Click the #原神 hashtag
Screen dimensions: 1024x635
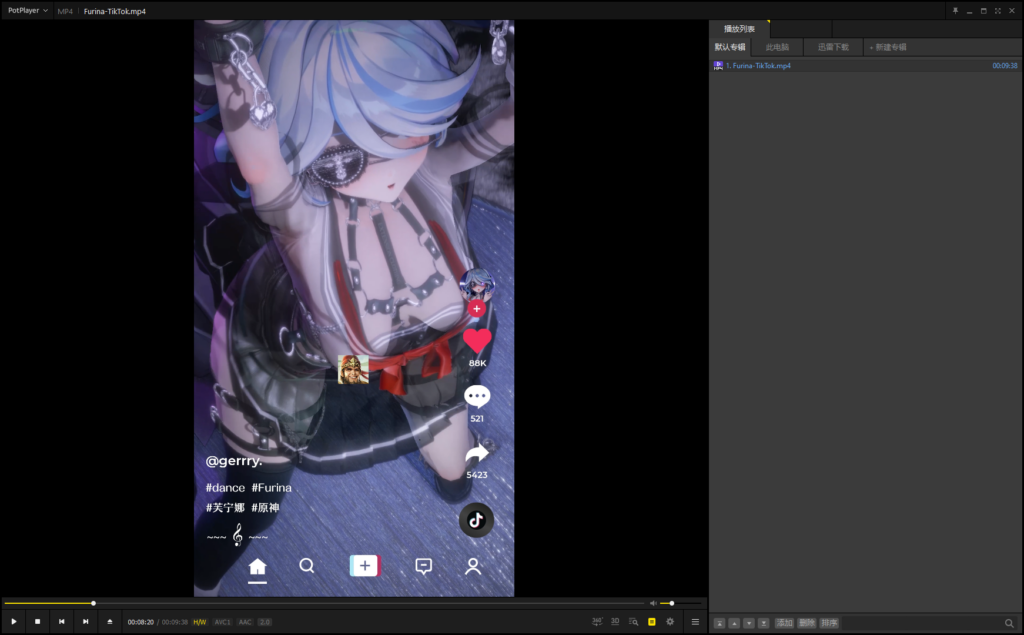pos(265,508)
